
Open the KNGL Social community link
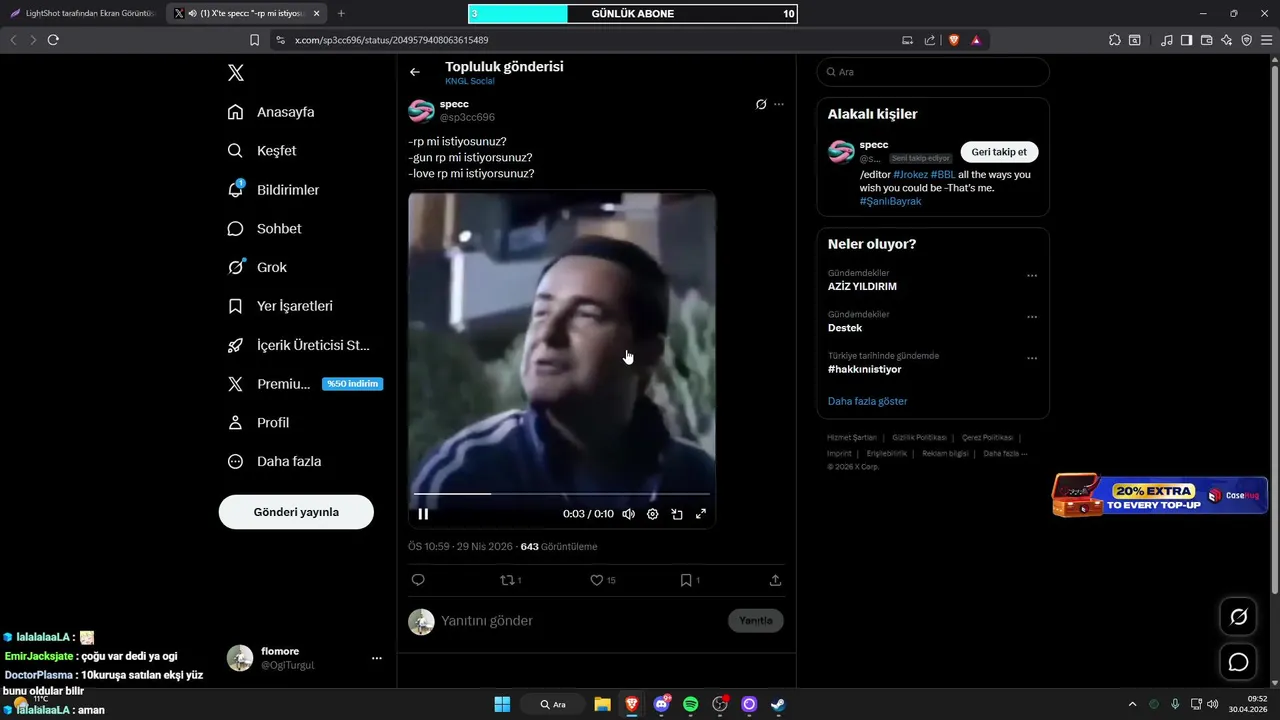click(470, 81)
